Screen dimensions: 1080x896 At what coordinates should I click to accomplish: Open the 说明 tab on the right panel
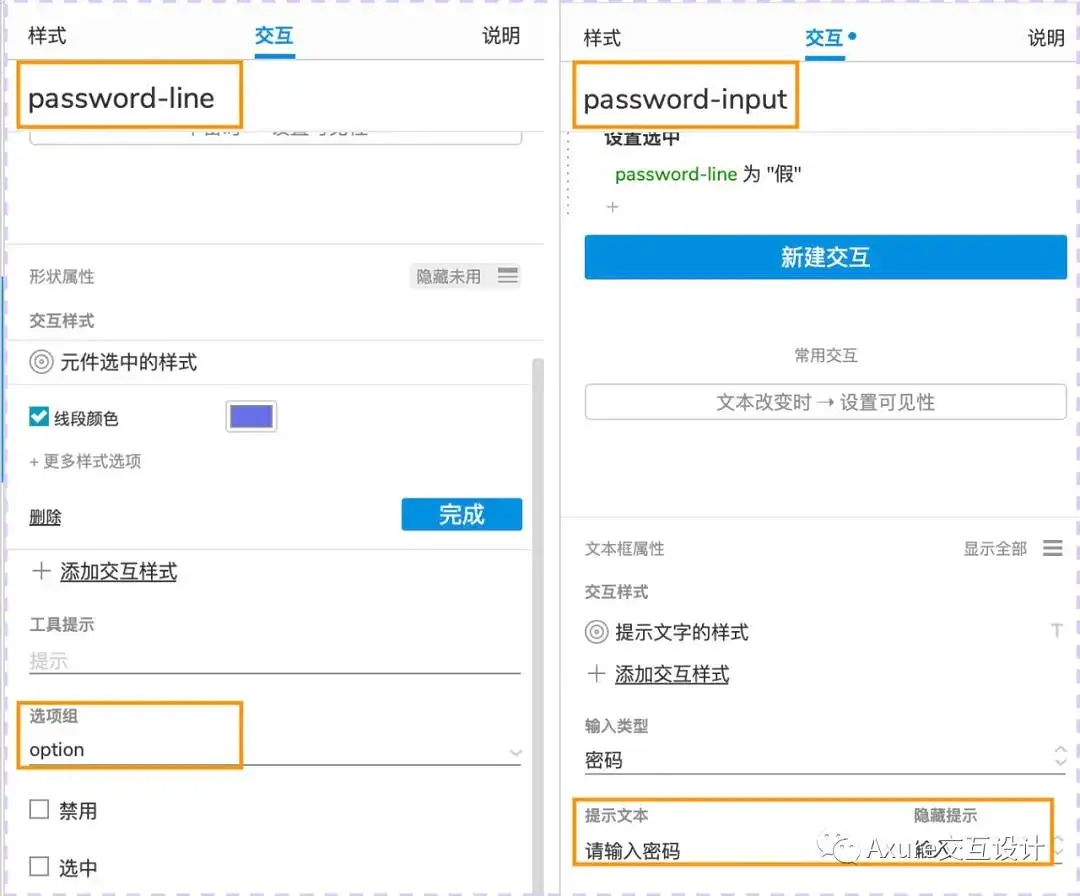click(x=1046, y=38)
